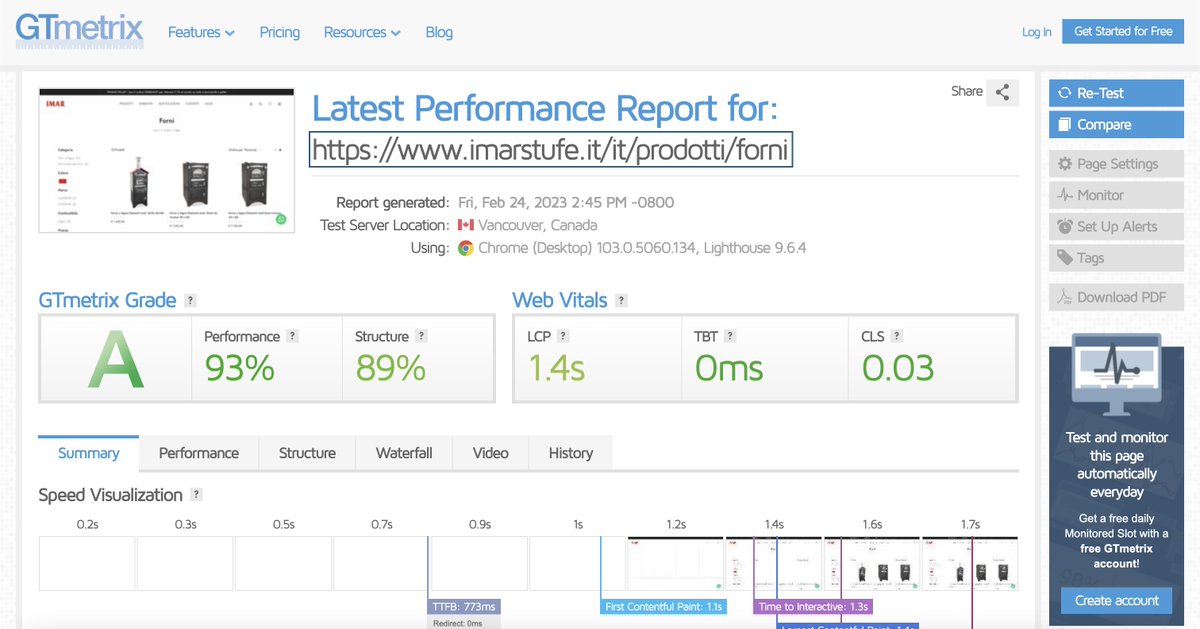Click the Share icon button
Viewport: 1200px width, 629px height.
1002,93
